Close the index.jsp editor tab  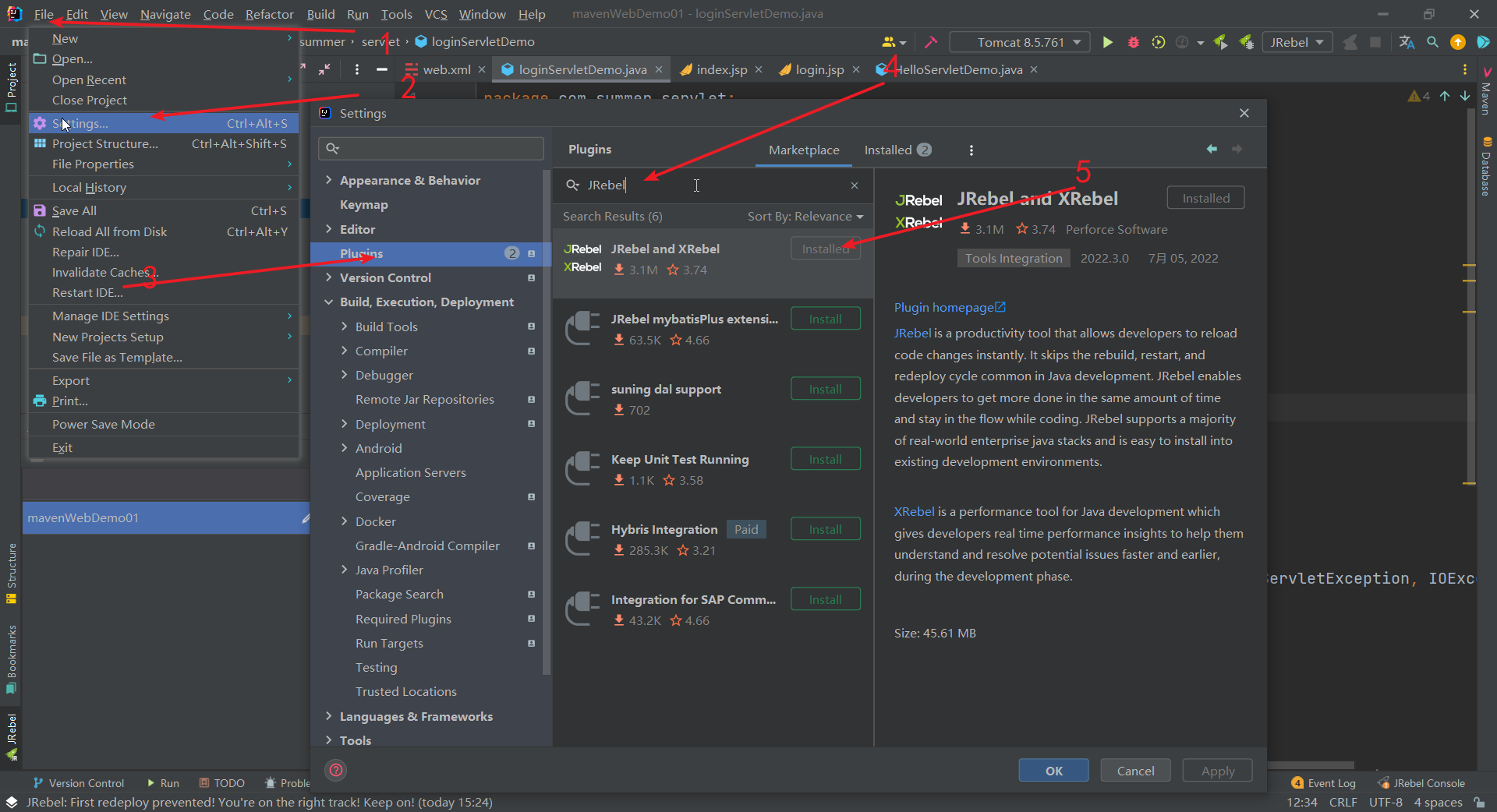click(x=759, y=69)
